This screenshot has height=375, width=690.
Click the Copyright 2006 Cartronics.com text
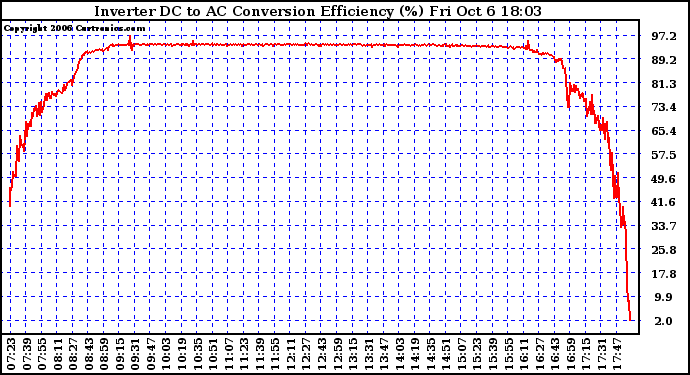coord(74,29)
